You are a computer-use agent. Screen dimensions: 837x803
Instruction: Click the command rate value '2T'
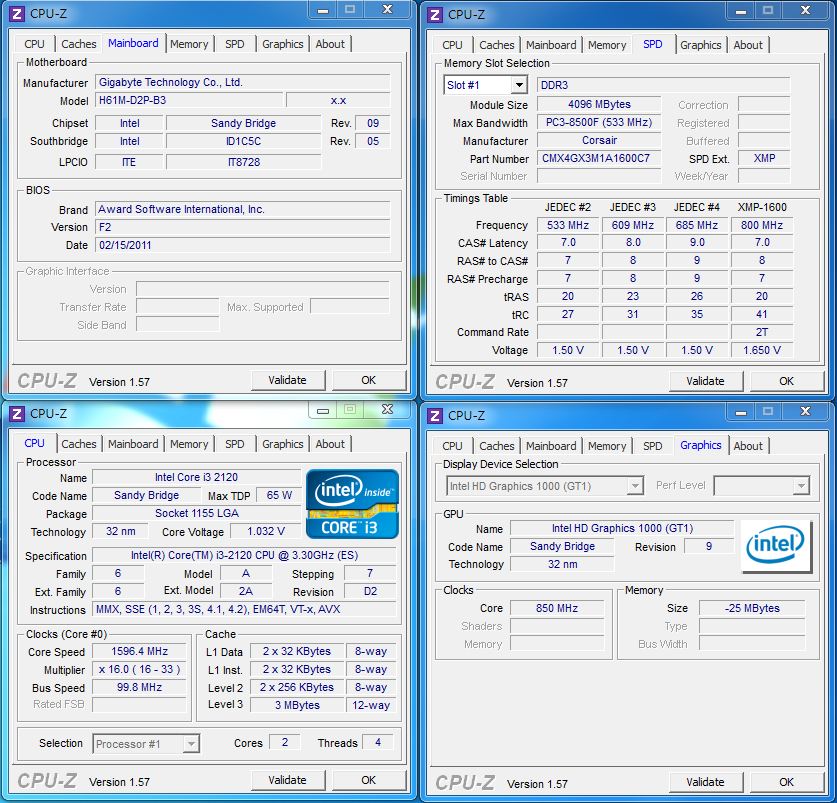pos(762,332)
